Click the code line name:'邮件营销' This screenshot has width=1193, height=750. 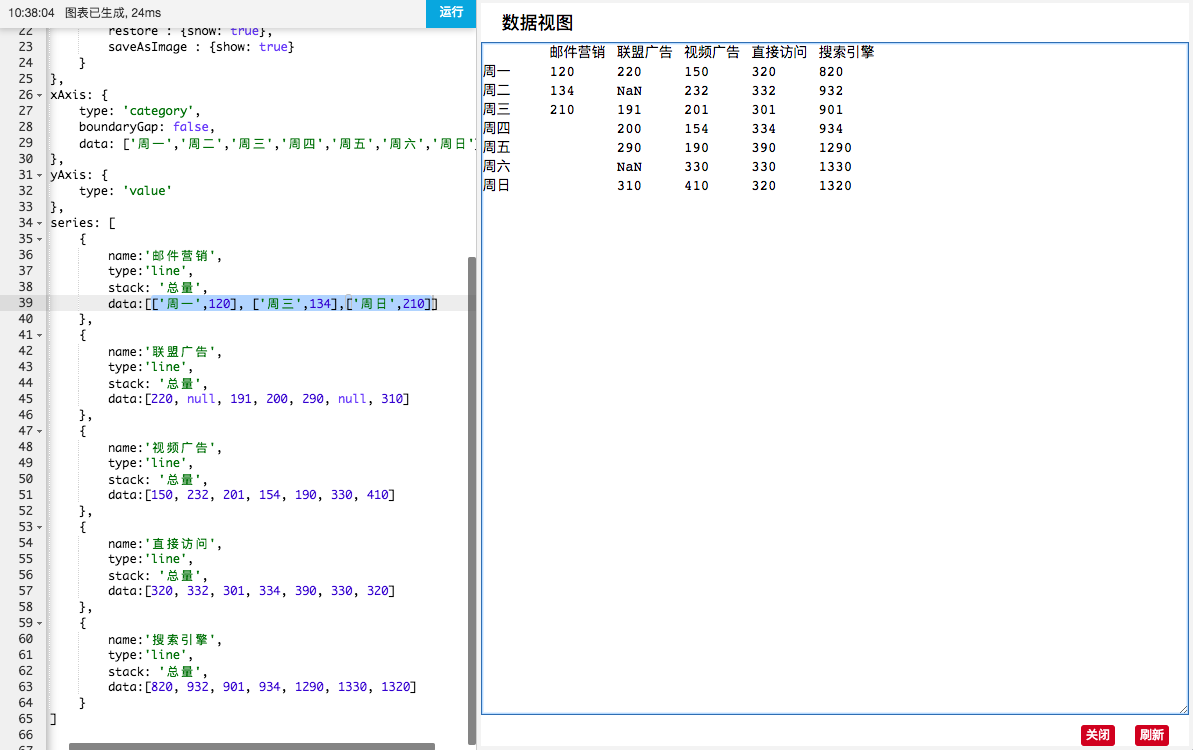point(164,256)
